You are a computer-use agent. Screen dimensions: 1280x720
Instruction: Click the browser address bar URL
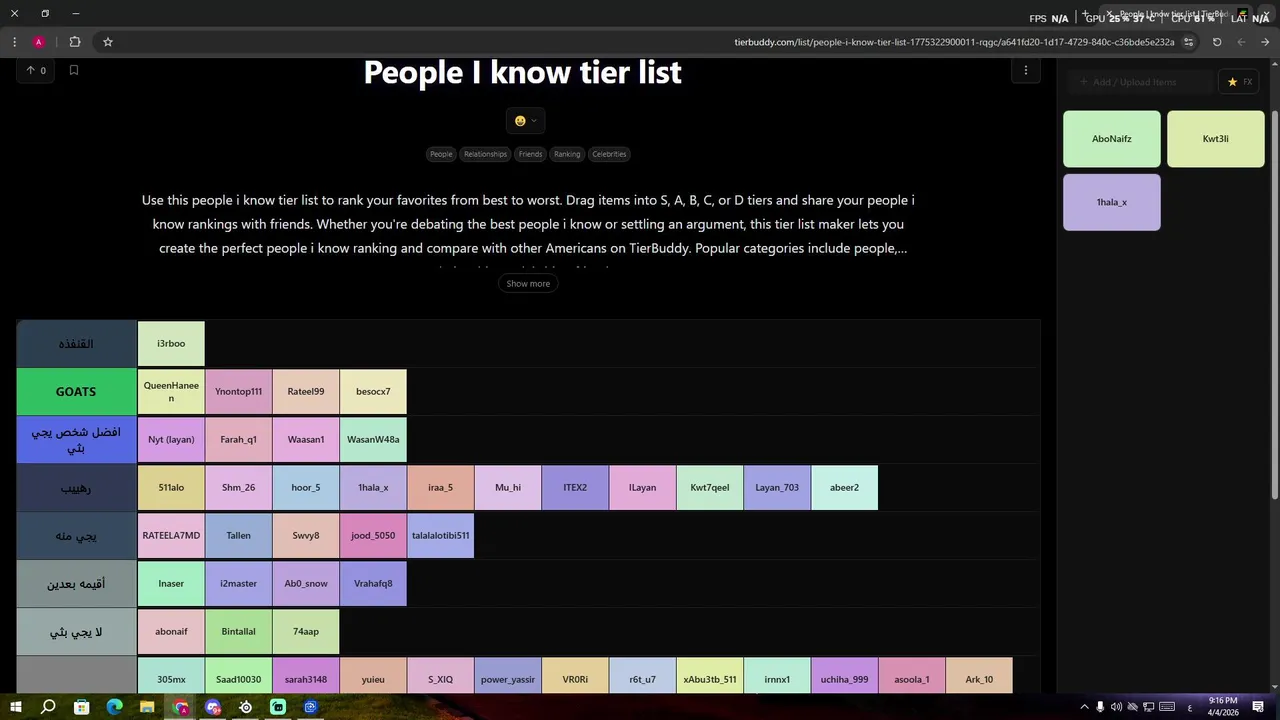coord(954,42)
